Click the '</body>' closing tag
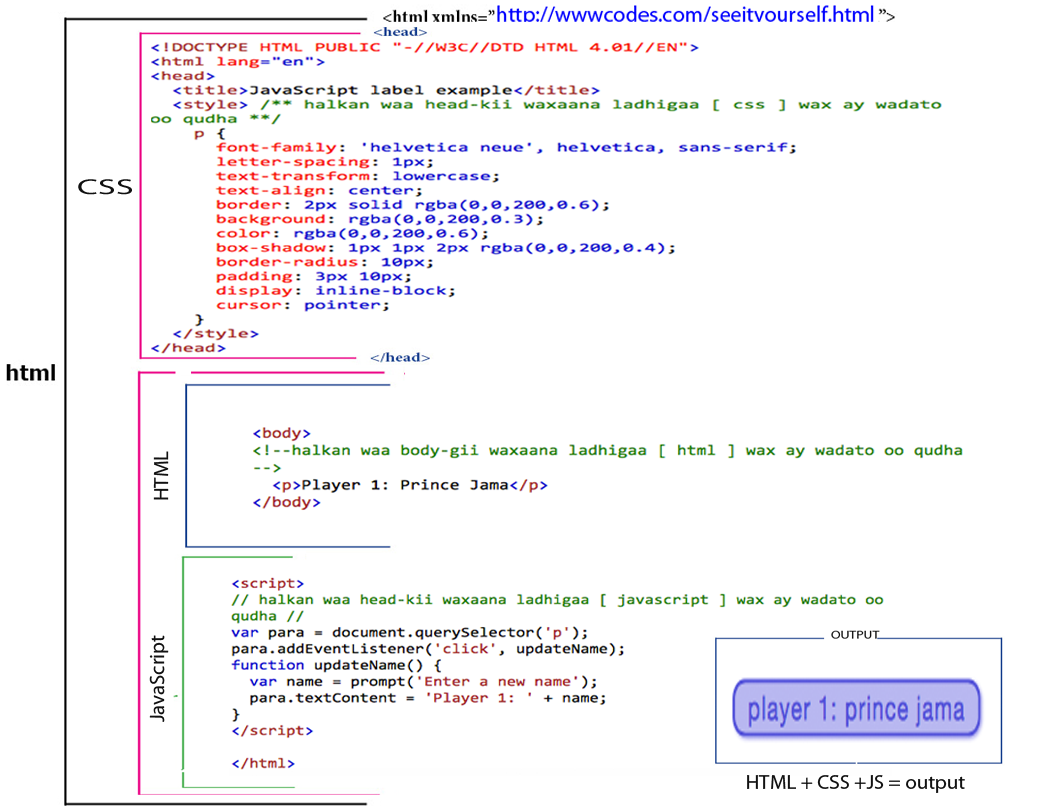 click(286, 502)
